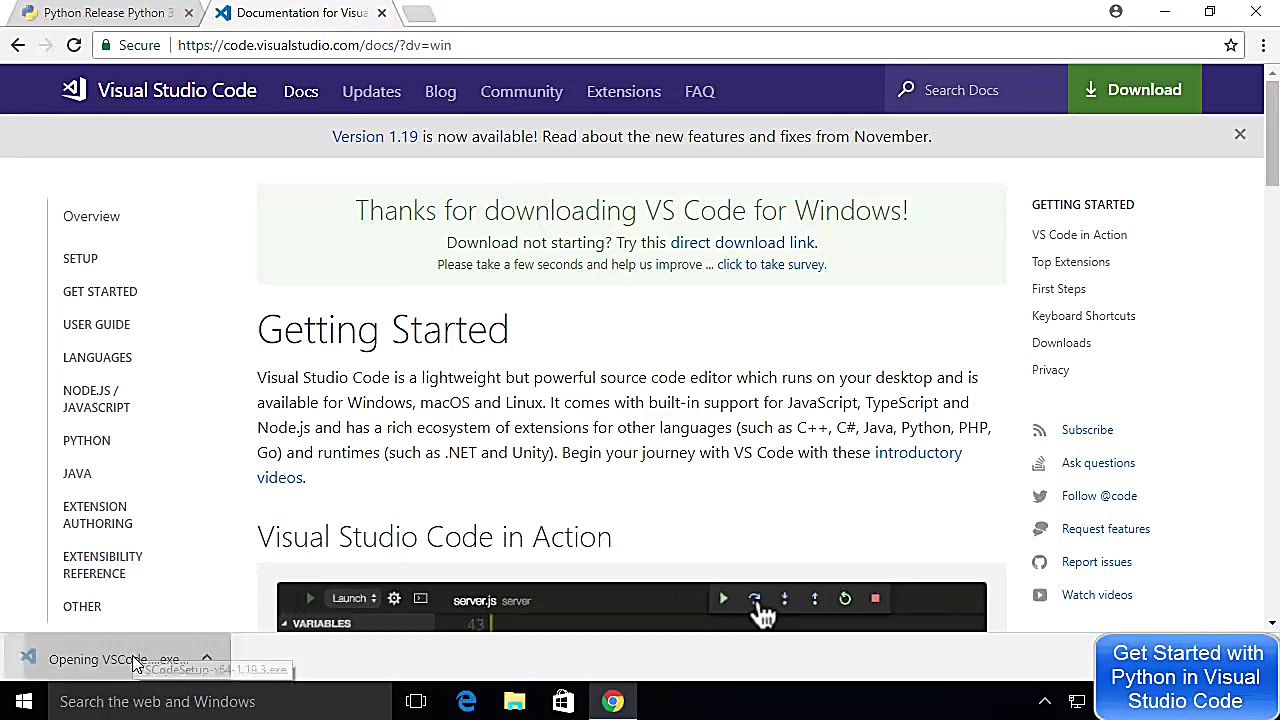This screenshot has width=1280, height=720.
Task: Click the Visual Studio Code logo icon
Action: click(74, 90)
